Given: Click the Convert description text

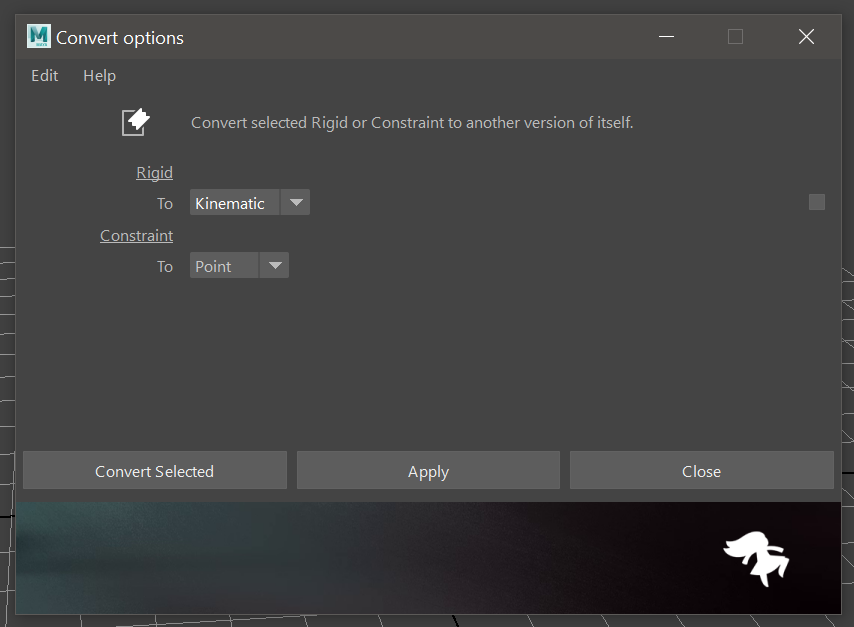Looking at the screenshot, I should (x=412, y=123).
